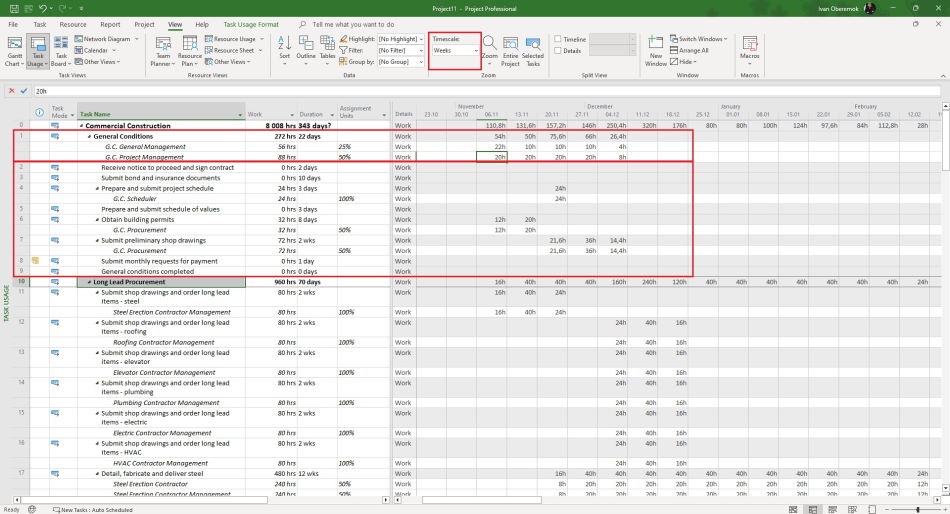Open the Help tab
This screenshot has height=514, width=950.
tap(202, 24)
